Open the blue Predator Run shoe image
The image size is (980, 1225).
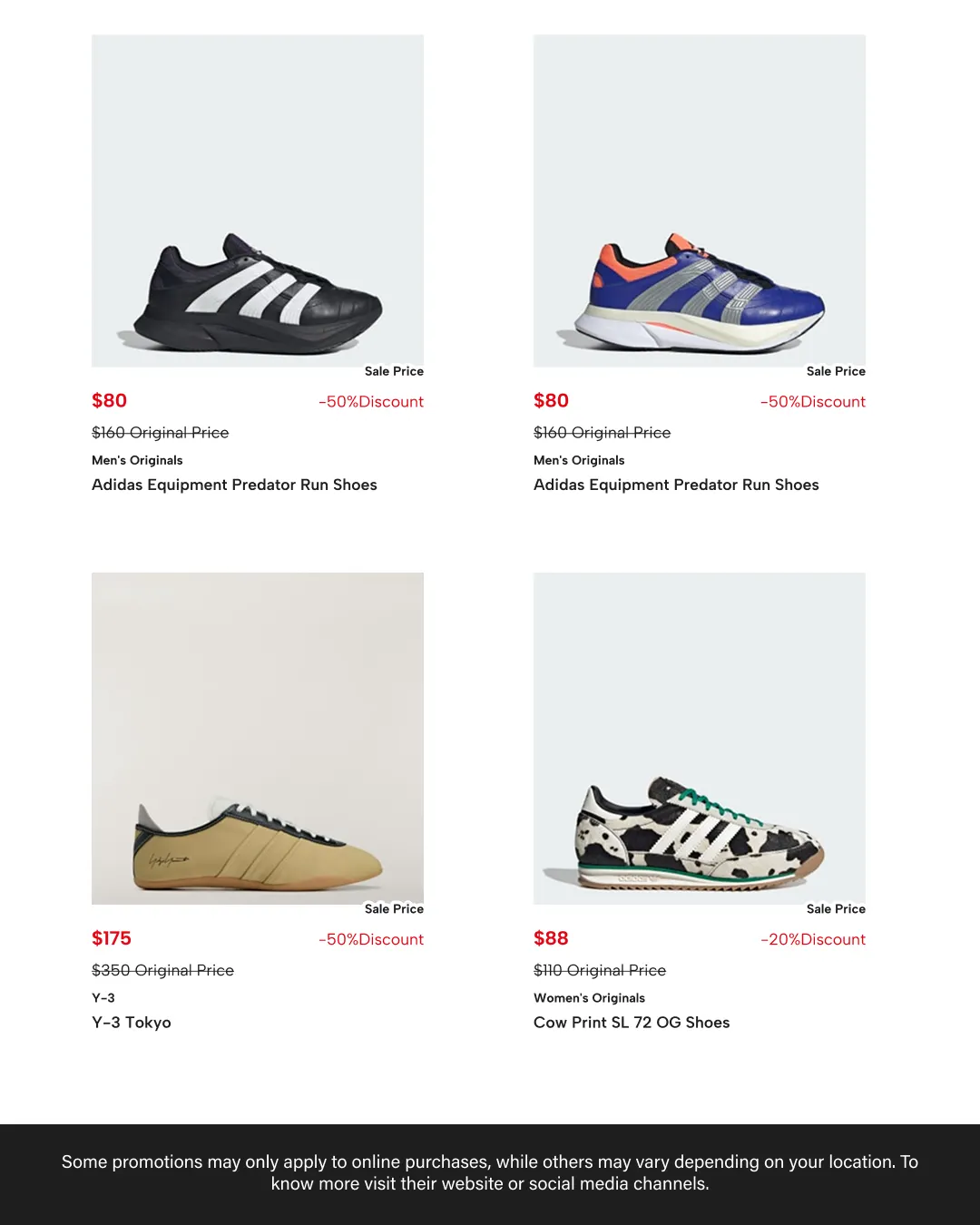click(700, 201)
